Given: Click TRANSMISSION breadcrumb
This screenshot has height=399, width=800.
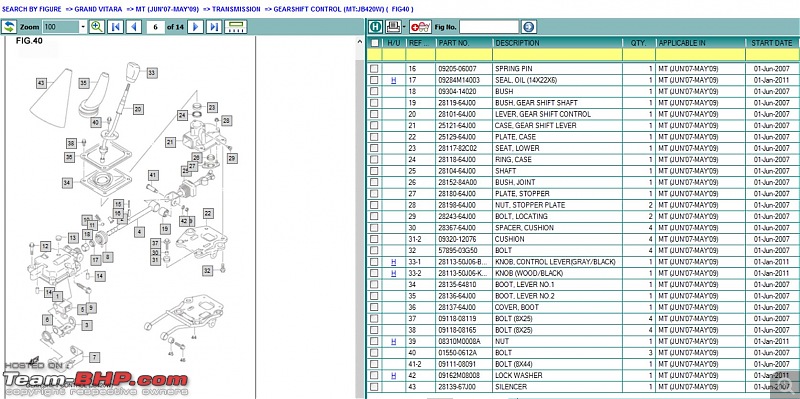Looking at the screenshot, I should coord(236,9).
